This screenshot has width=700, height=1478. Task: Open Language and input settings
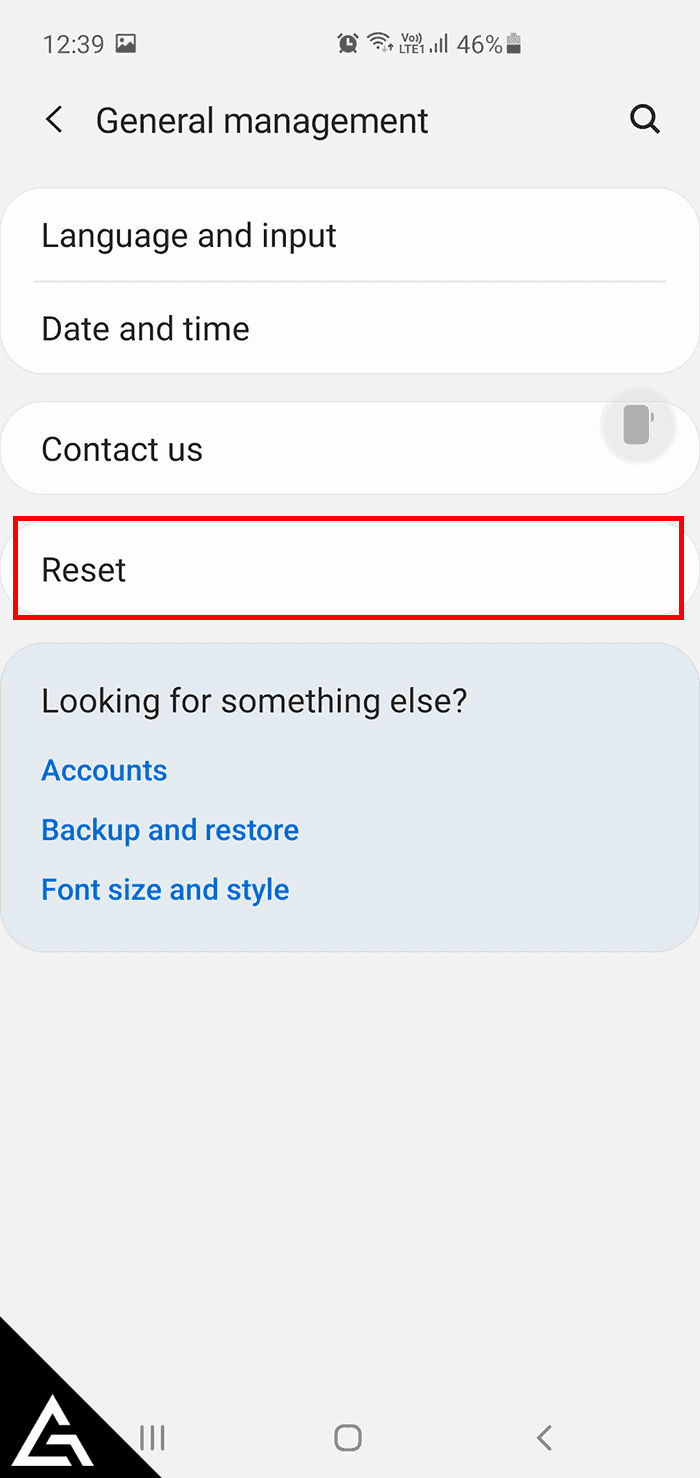coord(350,236)
